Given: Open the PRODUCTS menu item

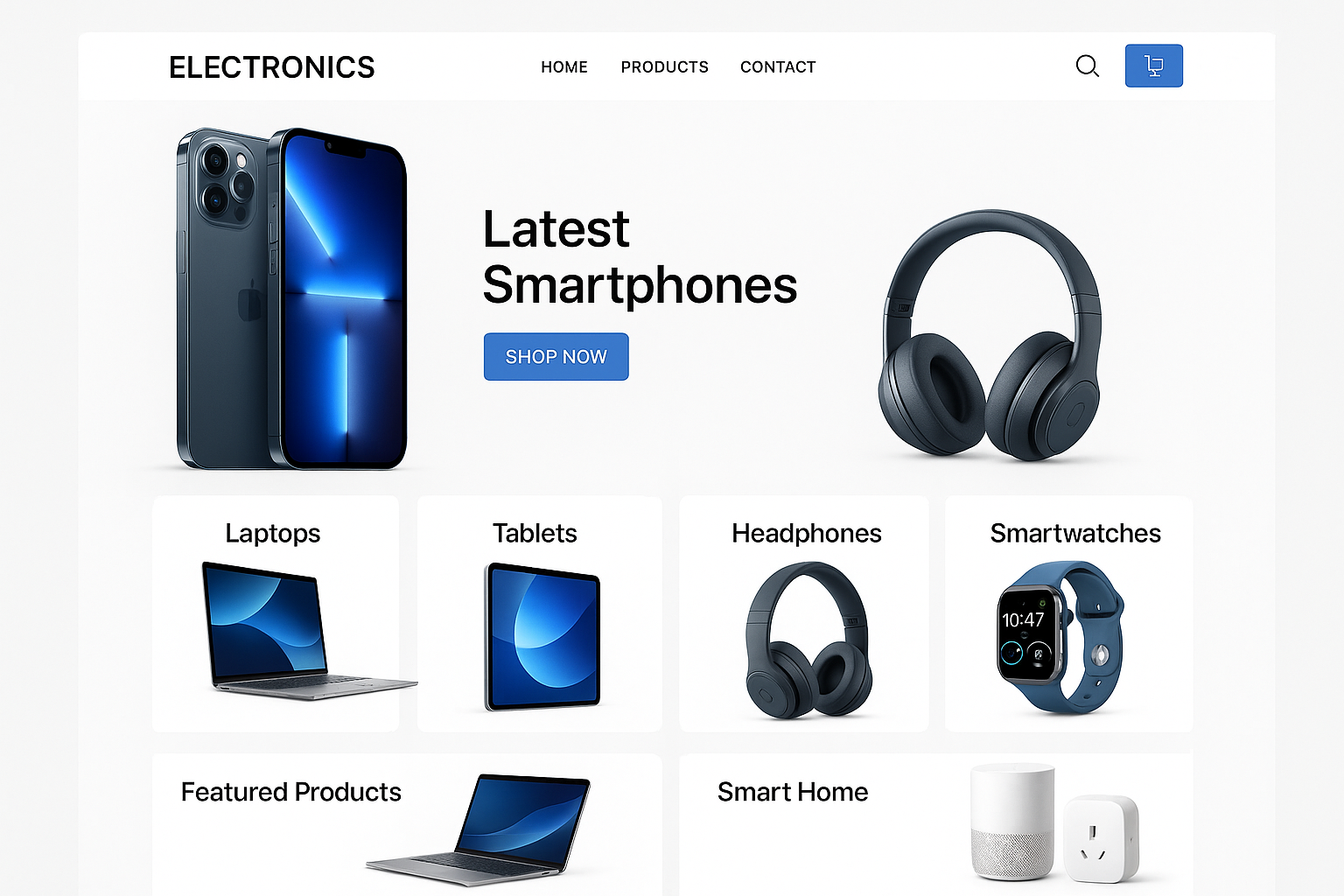Looking at the screenshot, I should pyautogui.click(x=665, y=67).
